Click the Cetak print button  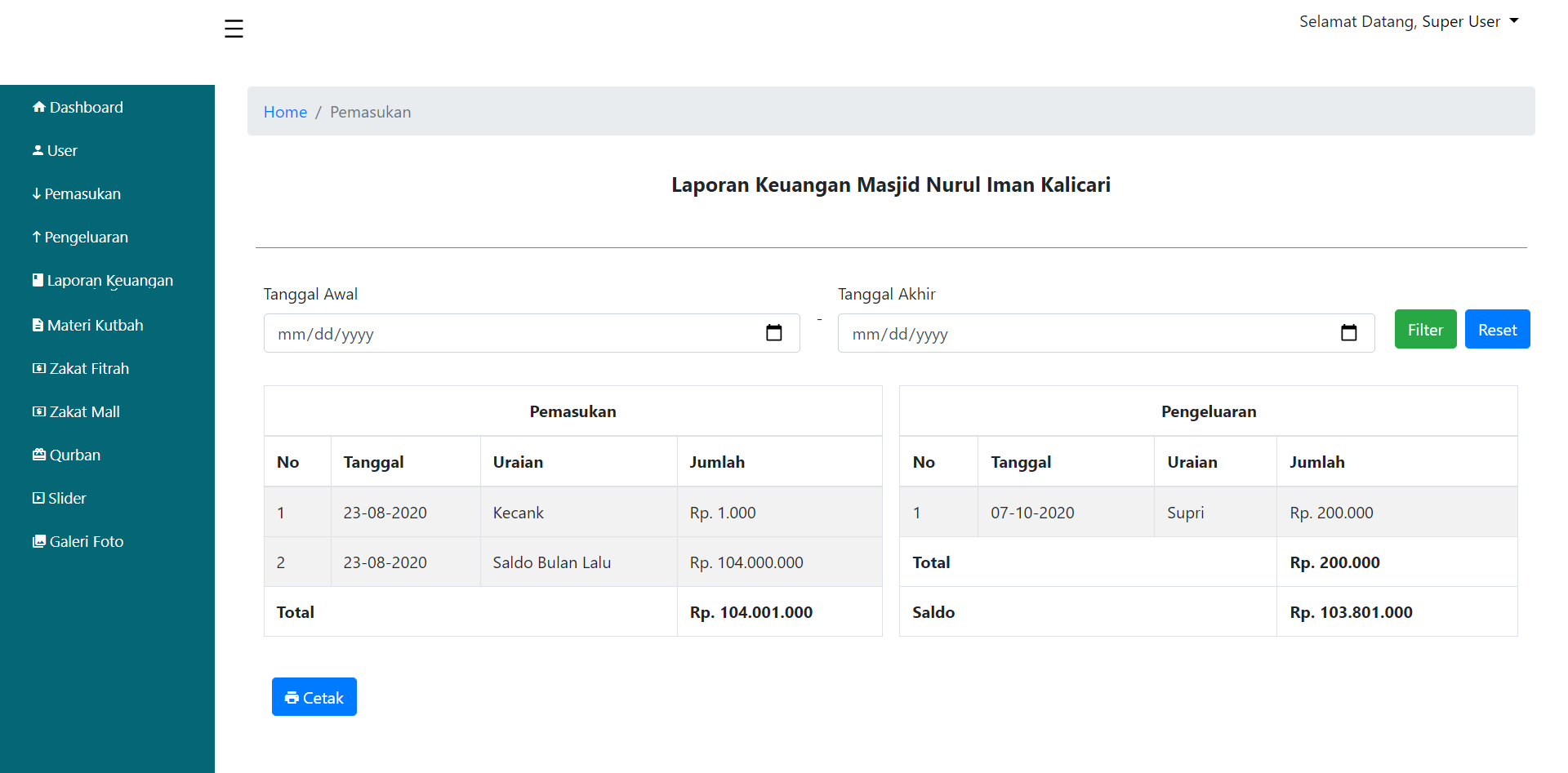[x=314, y=697]
